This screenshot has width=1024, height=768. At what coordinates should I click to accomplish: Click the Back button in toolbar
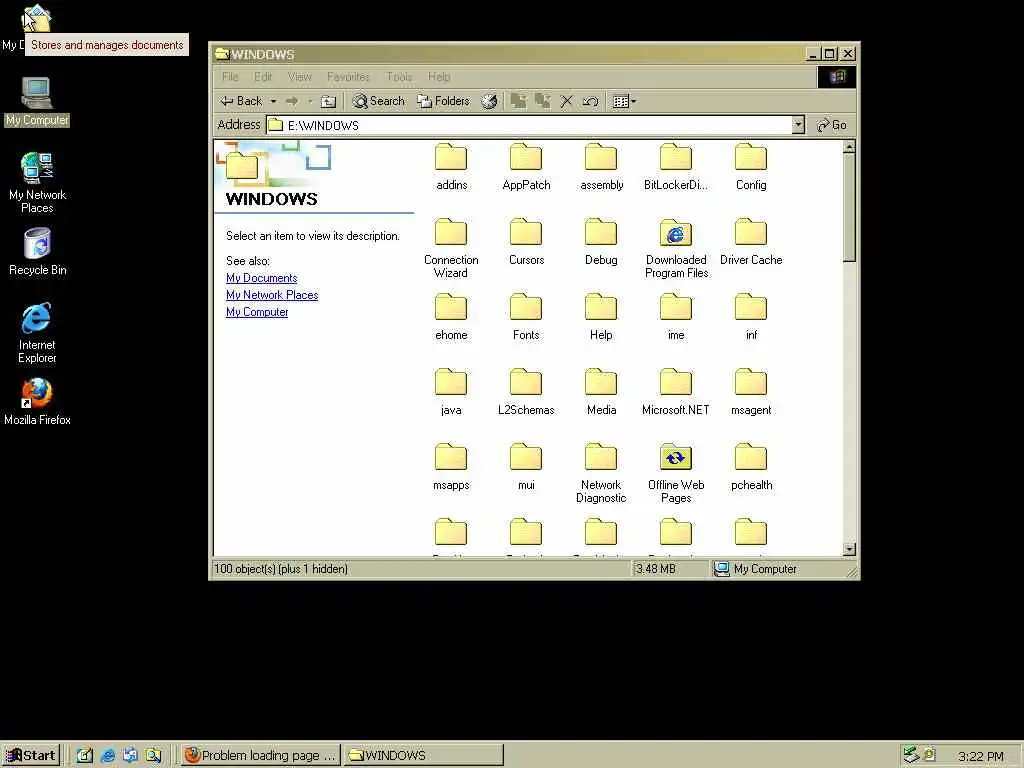click(241, 101)
